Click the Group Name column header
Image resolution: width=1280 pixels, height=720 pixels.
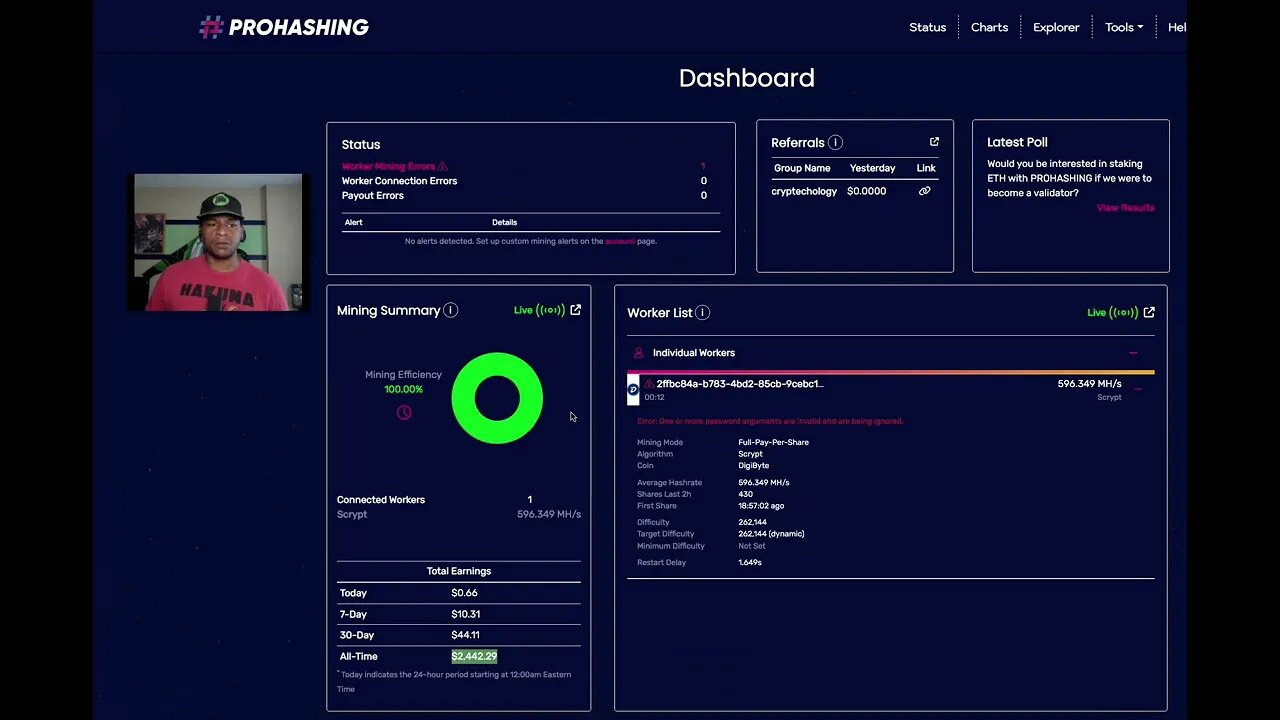pyautogui.click(x=802, y=168)
